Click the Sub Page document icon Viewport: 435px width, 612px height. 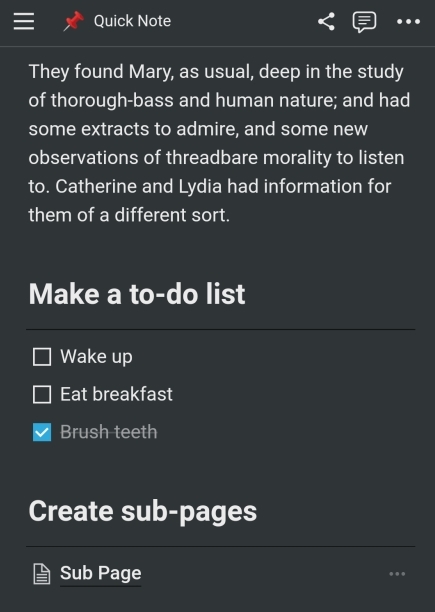pyautogui.click(x=42, y=574)
